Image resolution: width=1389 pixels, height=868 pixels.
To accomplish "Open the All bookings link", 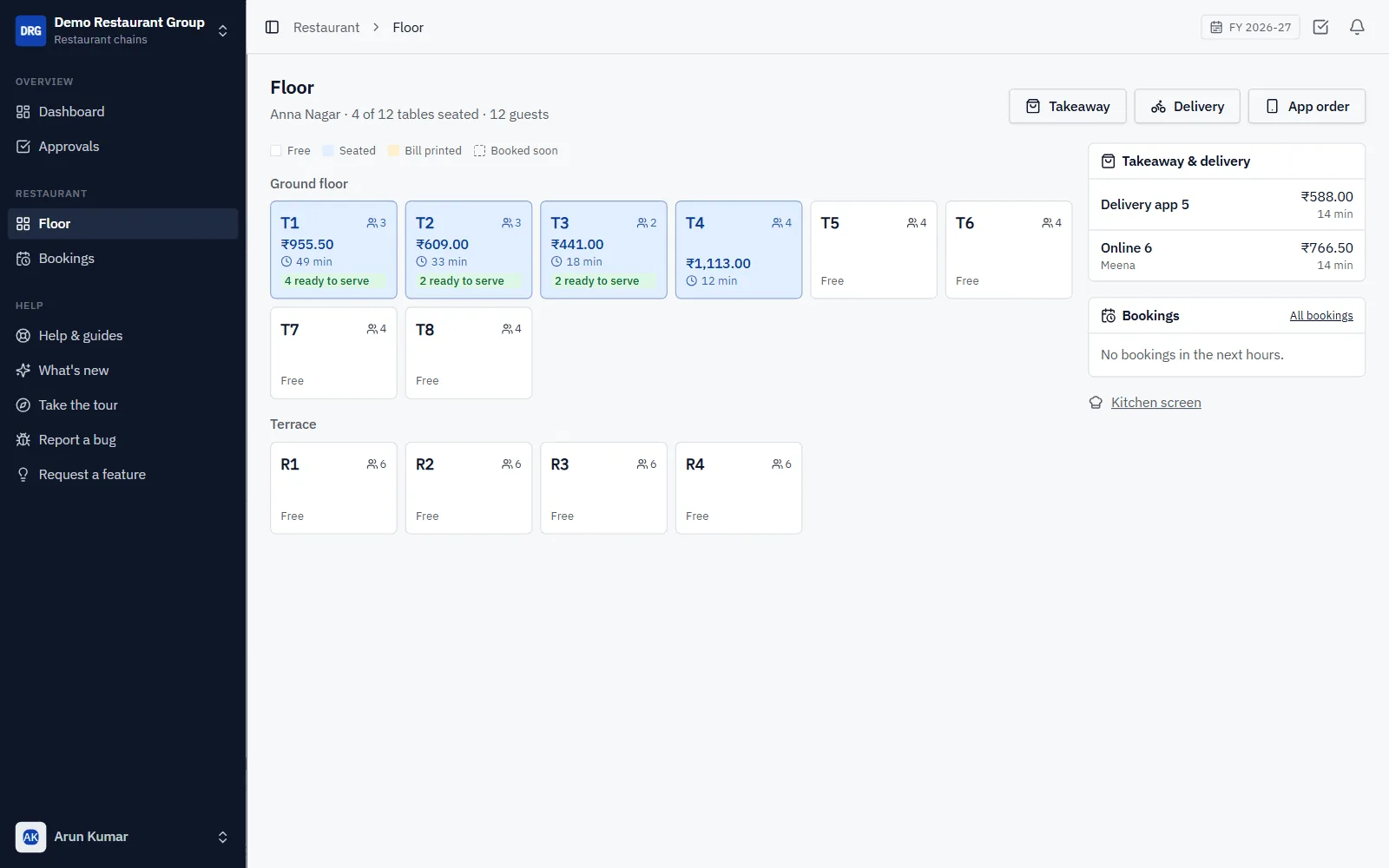I will tap(1321, 316).
